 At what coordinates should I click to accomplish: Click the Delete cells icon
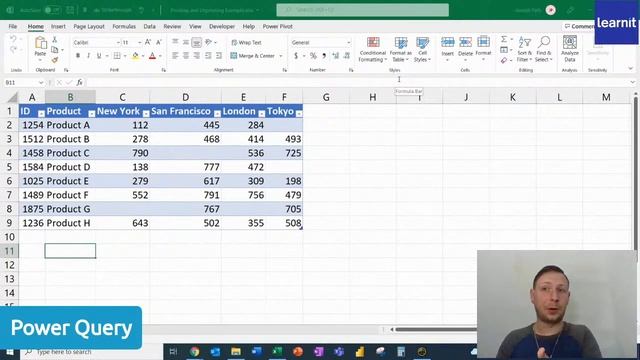pyautogui.click(x=465, y=42)
